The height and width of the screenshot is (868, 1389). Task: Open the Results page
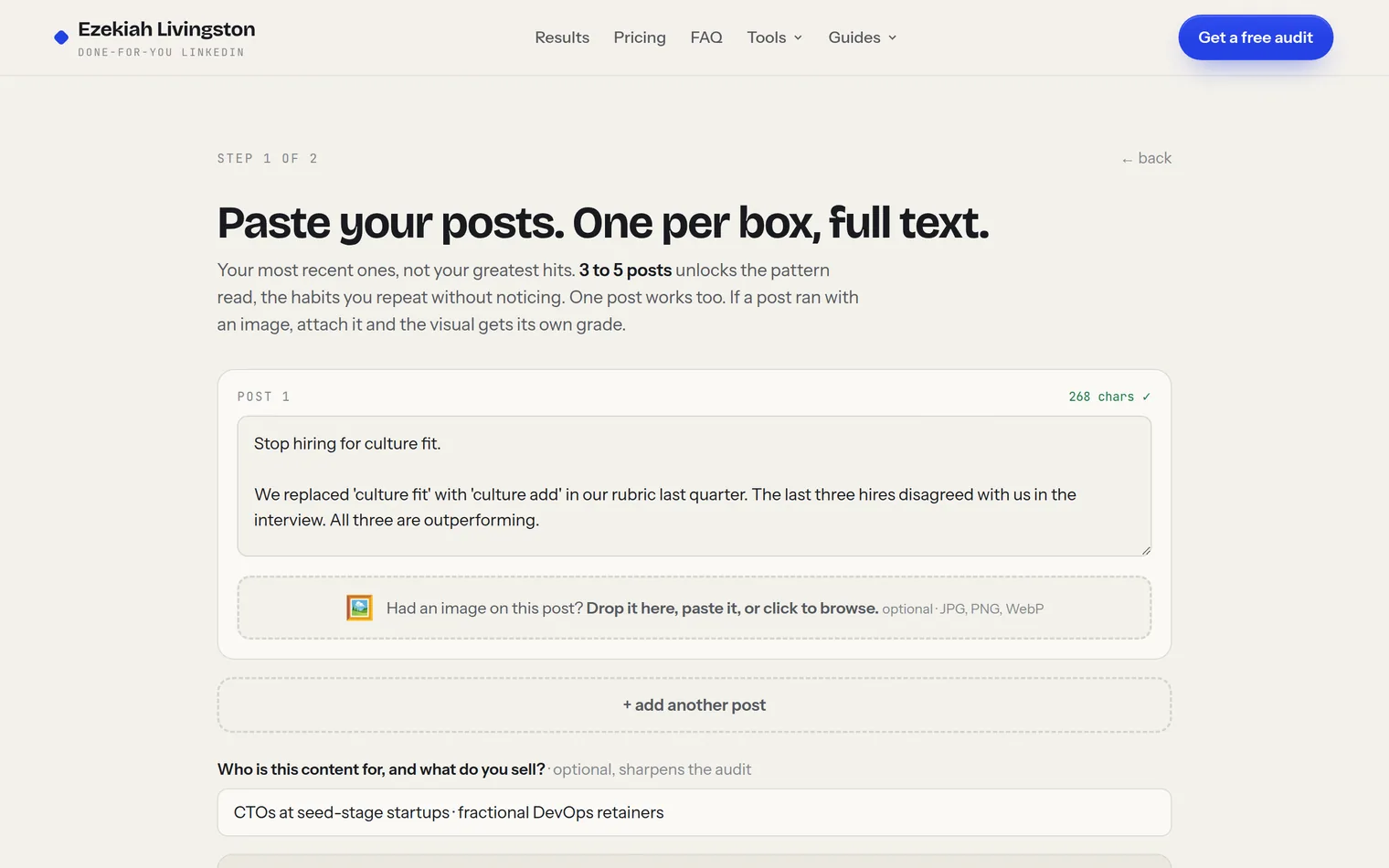[x=562, y=37]
